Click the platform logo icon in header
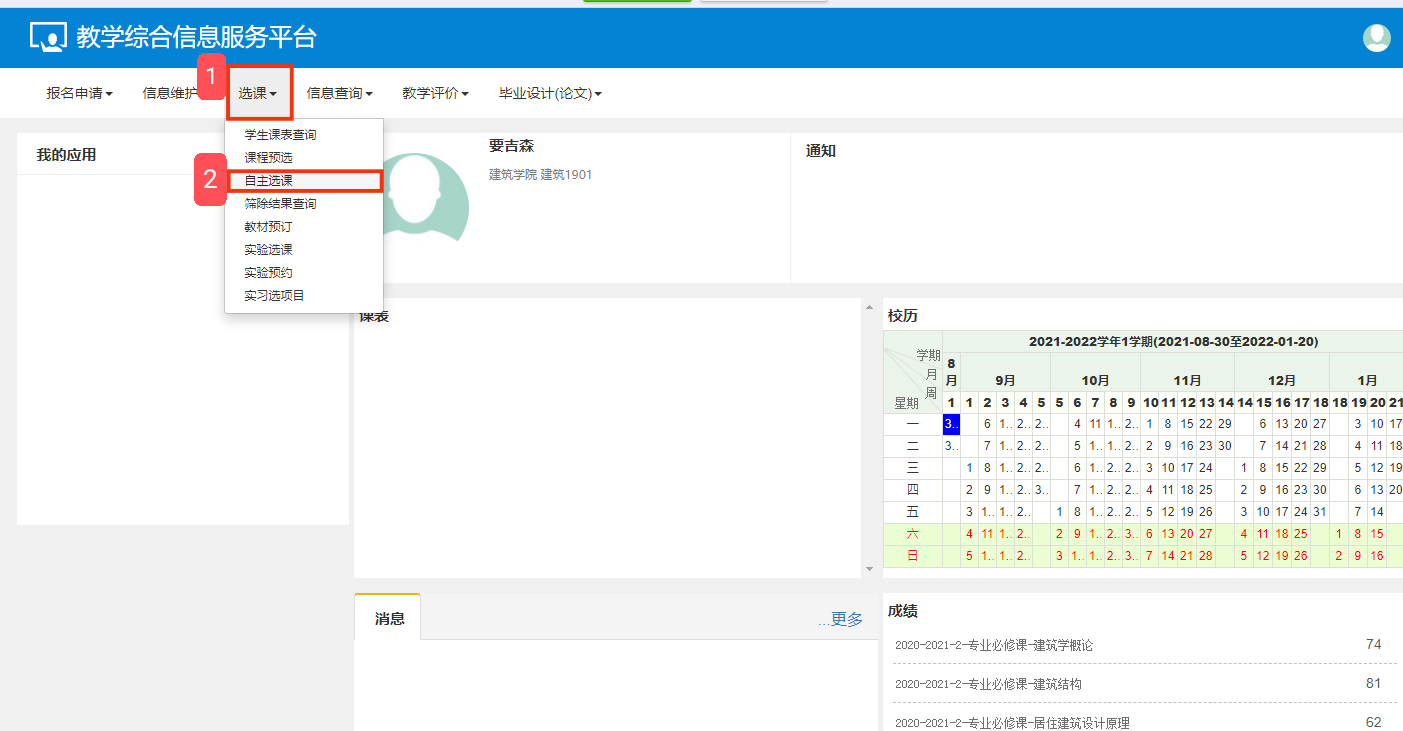This screenshot has width=1403, height=731. [47, 37]
